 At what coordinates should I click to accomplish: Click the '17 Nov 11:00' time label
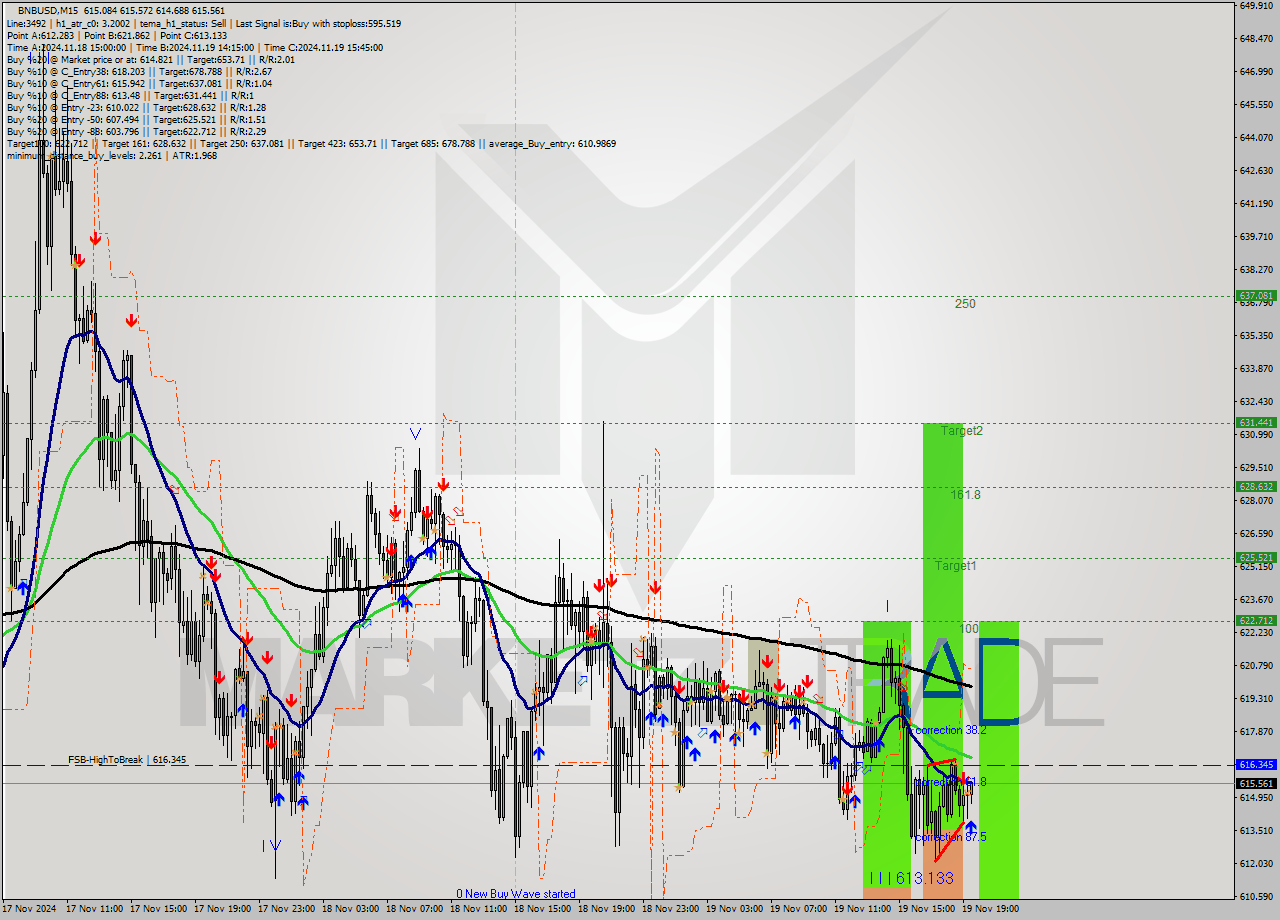tap(93, 910)
